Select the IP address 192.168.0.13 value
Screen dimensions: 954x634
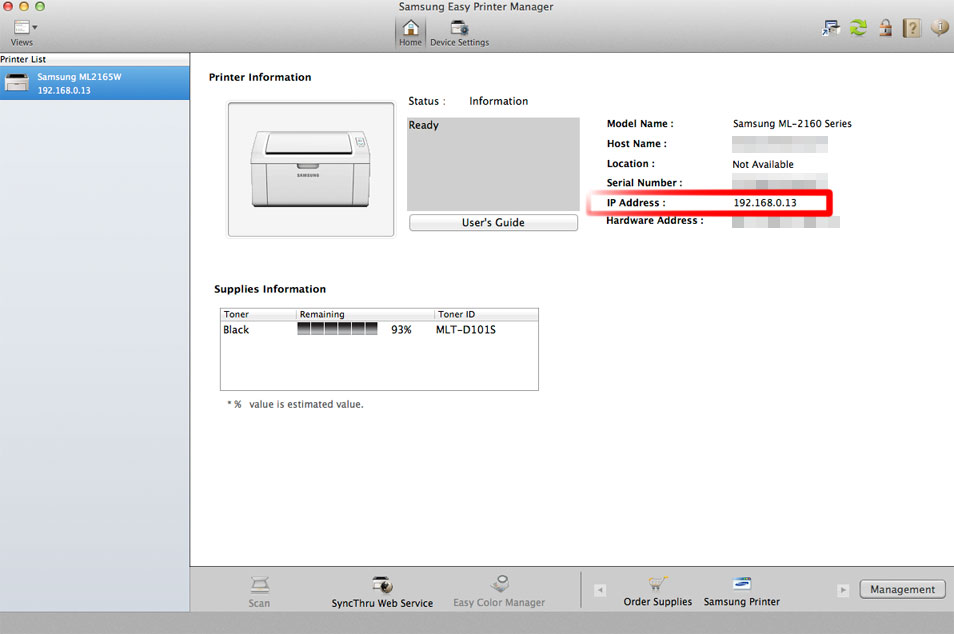765,203
